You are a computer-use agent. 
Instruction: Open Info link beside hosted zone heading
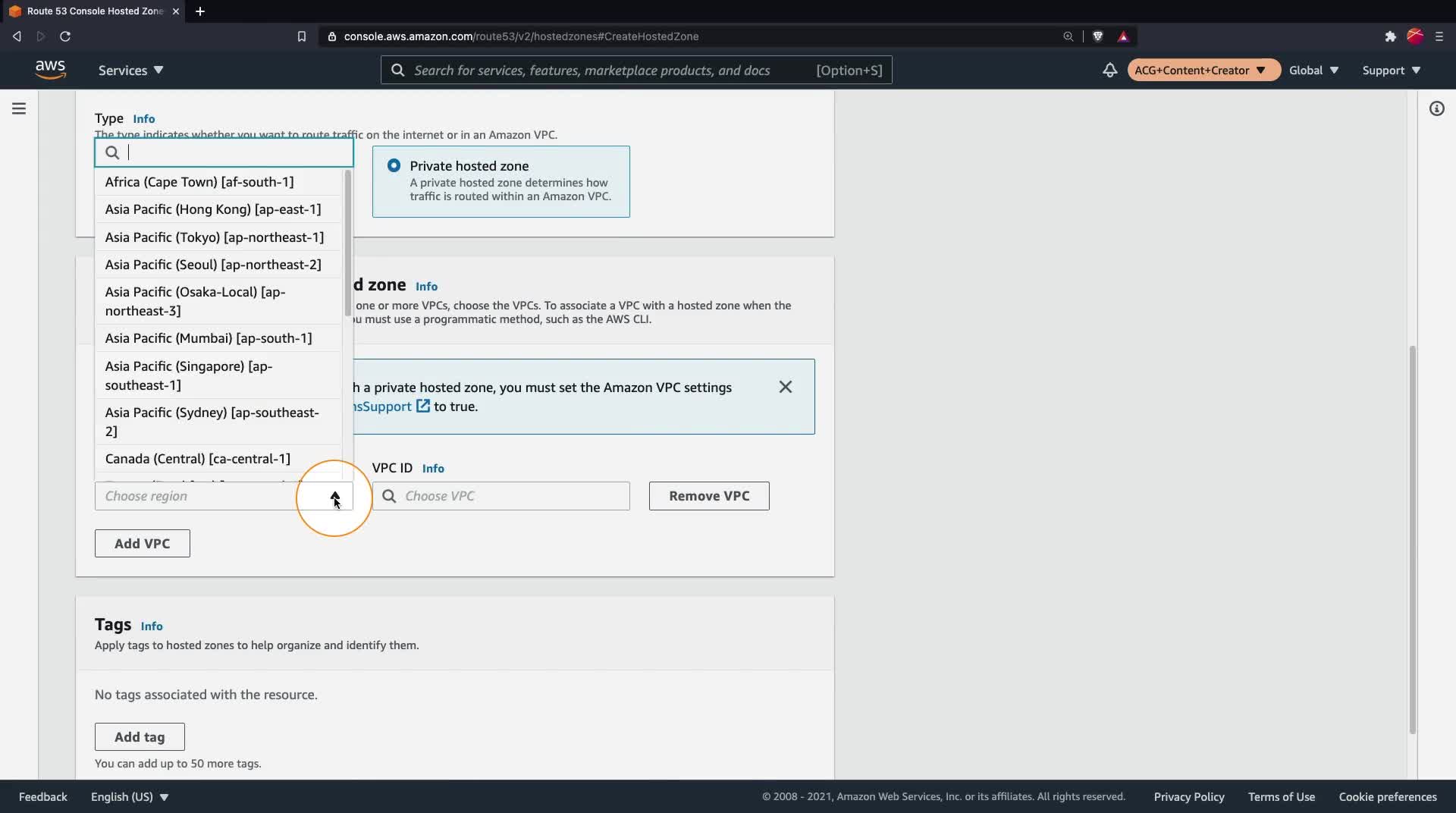(426, 286)
